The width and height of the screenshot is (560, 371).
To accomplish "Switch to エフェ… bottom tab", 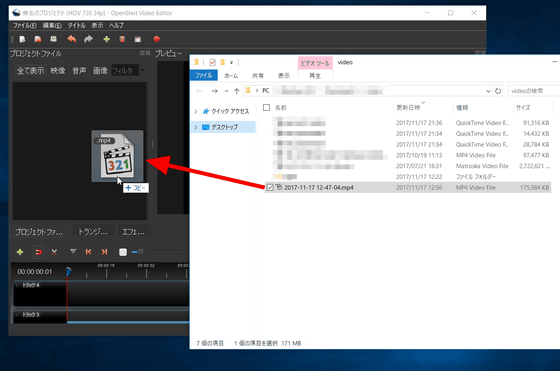I will click(x=133, y=232).
